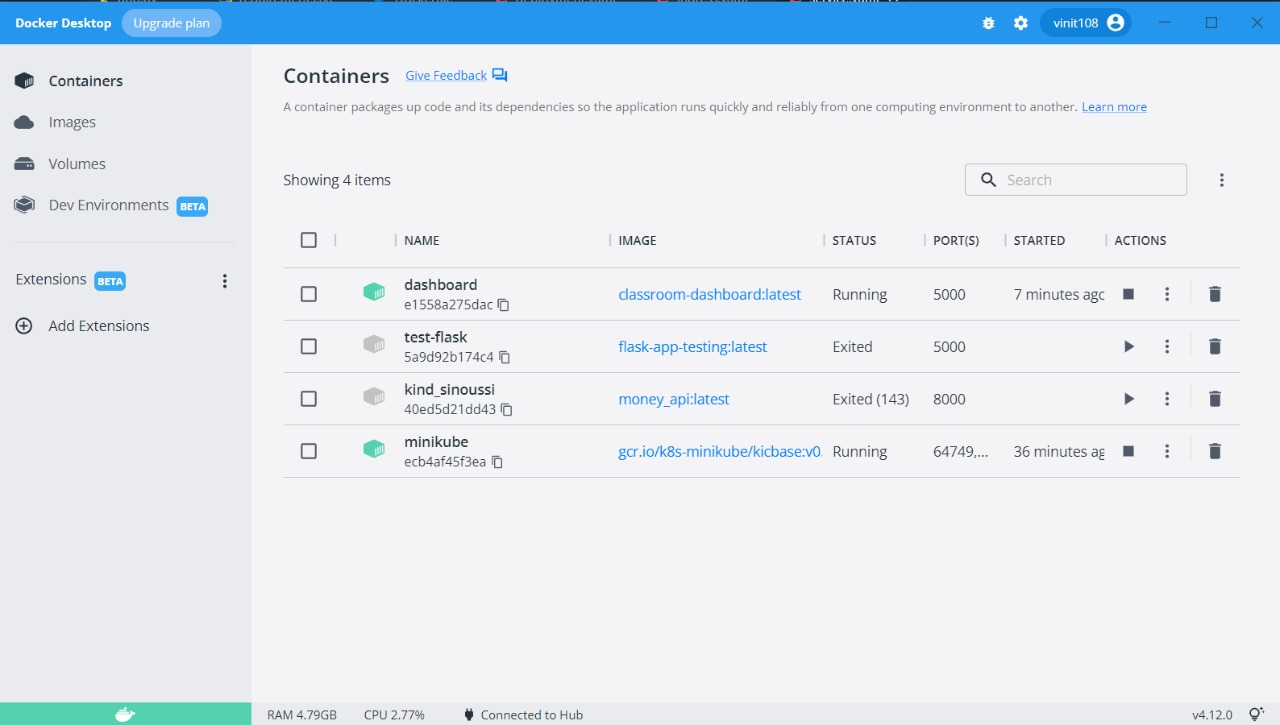Open Dev Environments via its sidebar icon
Image resolution: width=1280 pixels, height=725 pixels.
pos(23,204)
